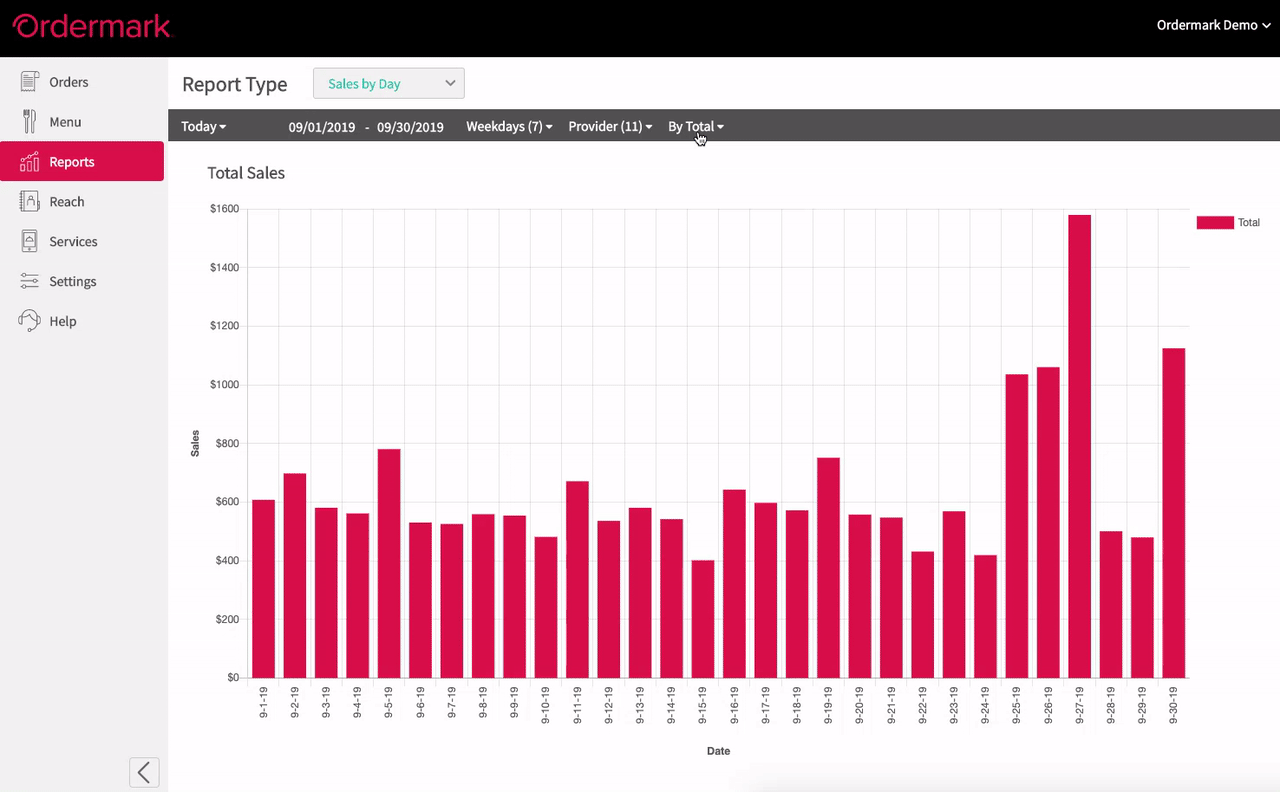Expand the Provider (11) filter
The width and height of the screenshot is (1280, 792).
point(610,127)
